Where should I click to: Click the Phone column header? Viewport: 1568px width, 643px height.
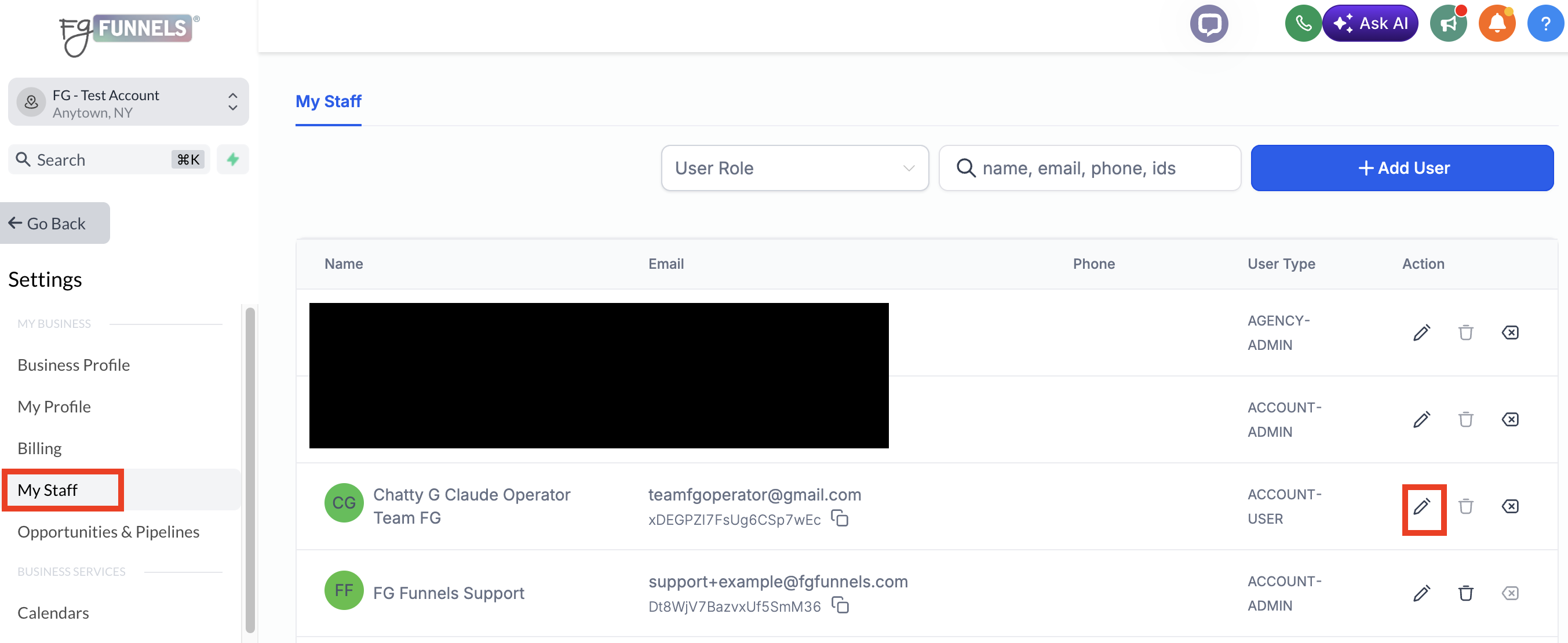[x=1094, y=264]
